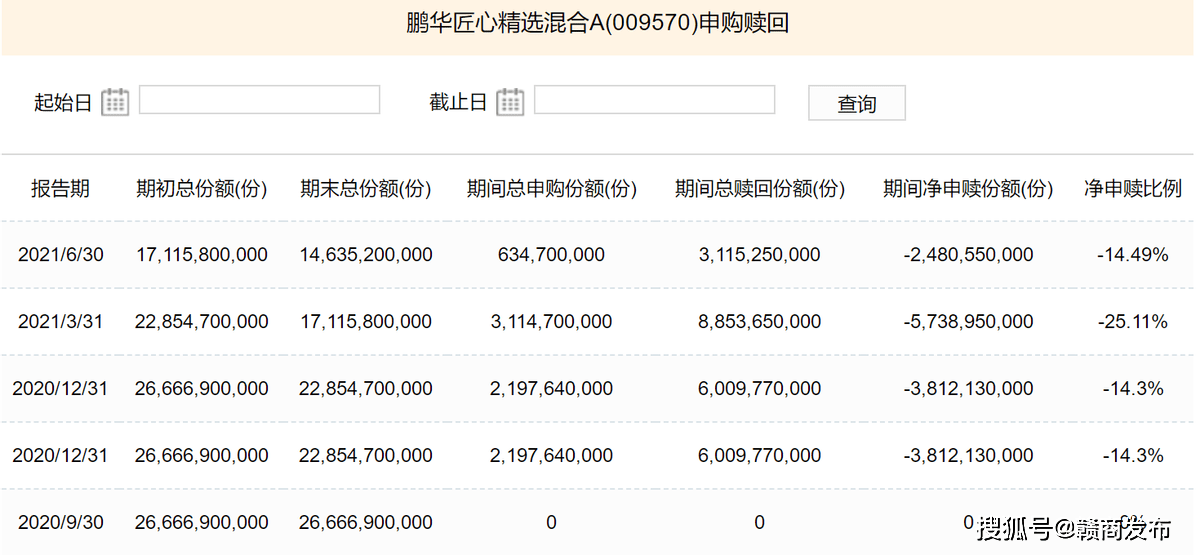Open the 截止日 calendar picker icon
The height and width of the screenshot is (555, 1200).
(x=510, y=101)
